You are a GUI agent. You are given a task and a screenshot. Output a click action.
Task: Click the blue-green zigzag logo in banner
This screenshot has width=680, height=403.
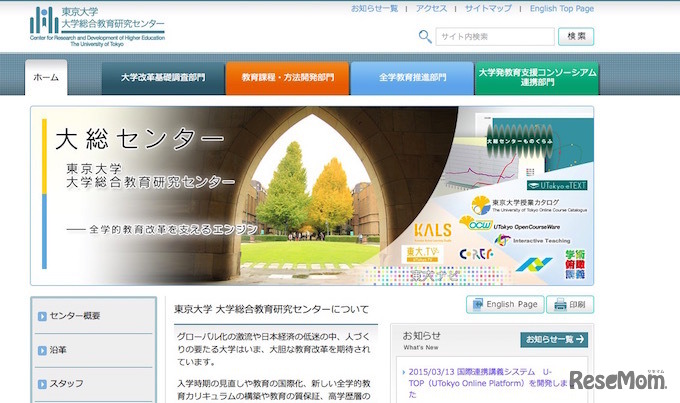pyautogui.click(x=534, y=264)
